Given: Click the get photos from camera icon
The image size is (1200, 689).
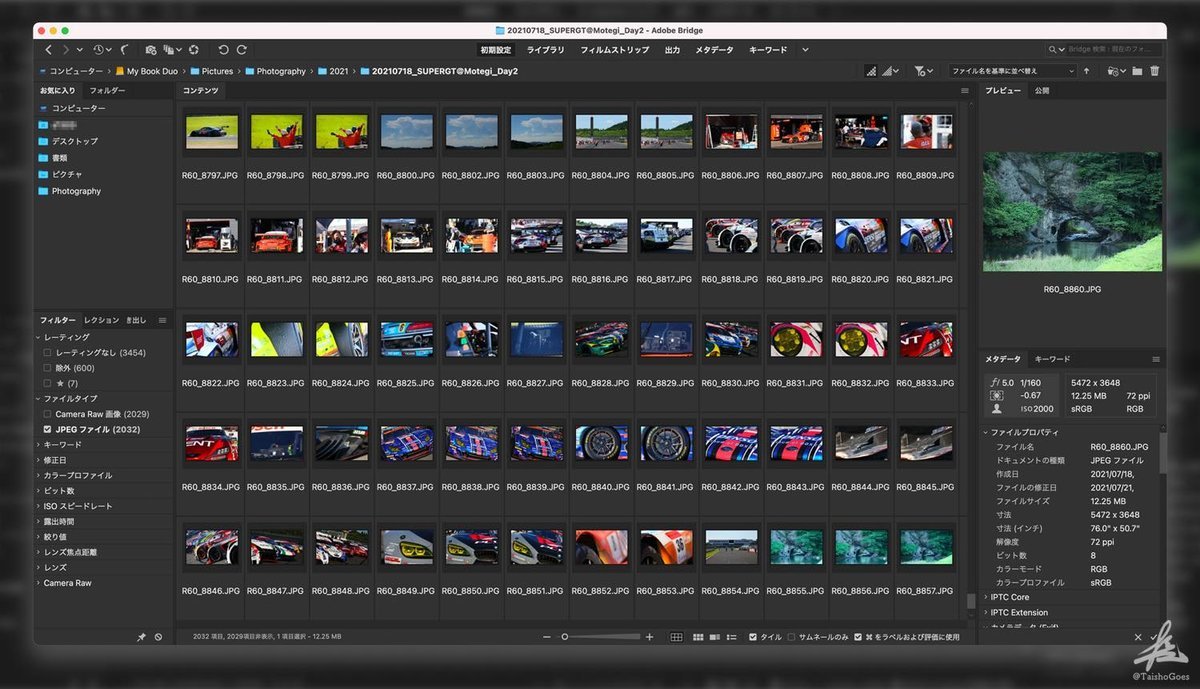Looking at the screenshot, I should (x=151, y=49).
